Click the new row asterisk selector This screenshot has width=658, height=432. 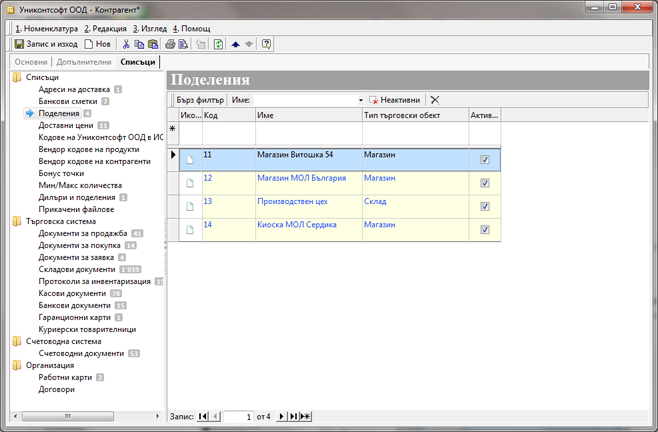[x=172, y=134]
